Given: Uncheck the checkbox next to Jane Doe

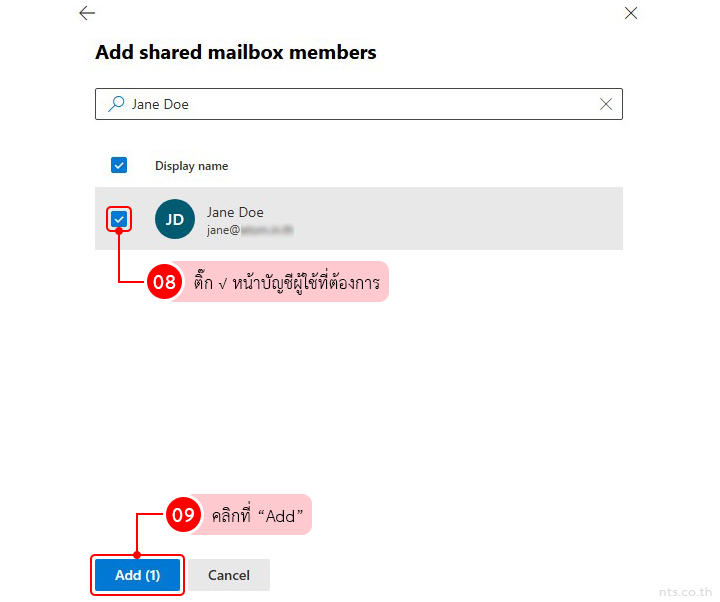Looking at the screenshot, I should click(x=119, y=218).
